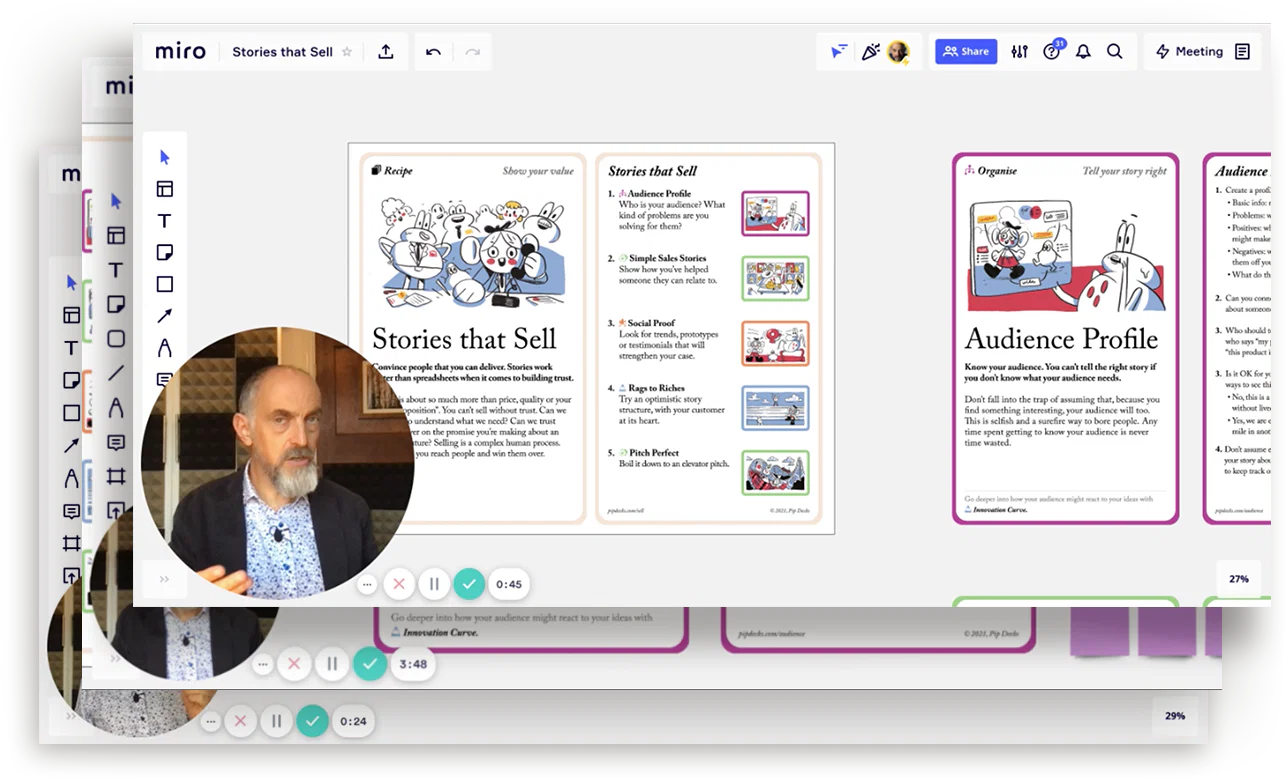Screen dimensions: 1286x778
Task: Select the Text tool in the front toolbar
Action: pyautogui.click(x=165, y=221)
